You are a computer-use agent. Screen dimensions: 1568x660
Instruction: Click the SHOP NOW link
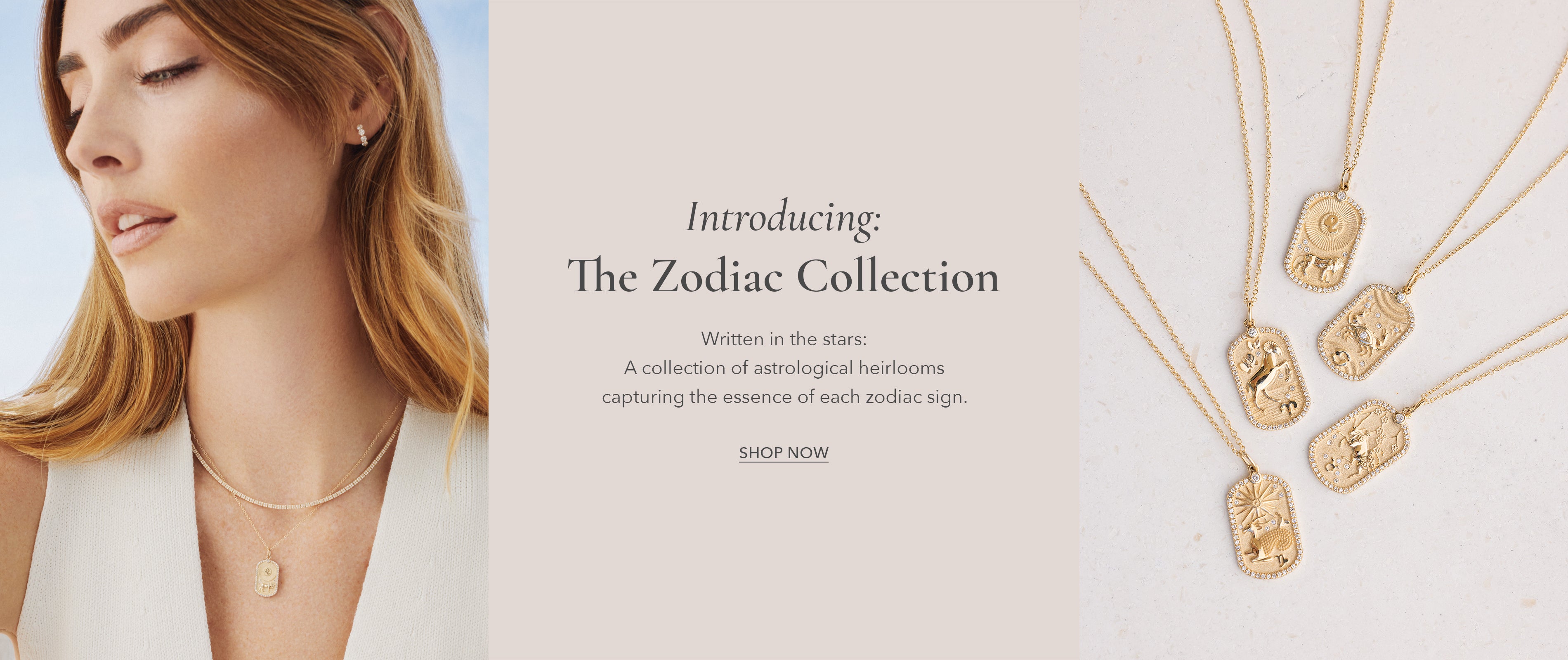(784, 453)
